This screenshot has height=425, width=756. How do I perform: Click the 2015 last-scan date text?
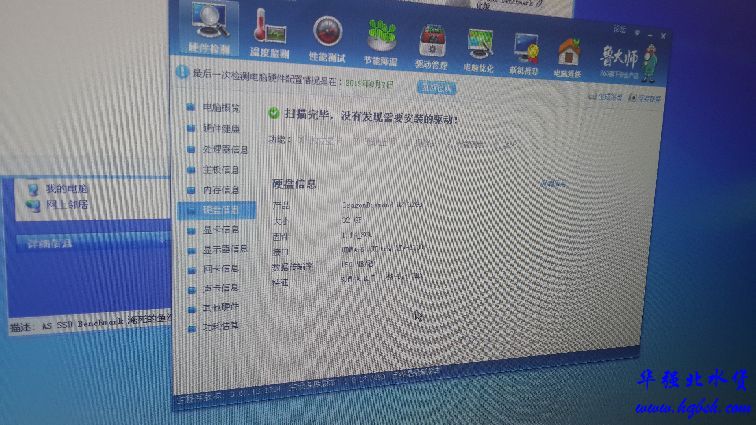369,83
